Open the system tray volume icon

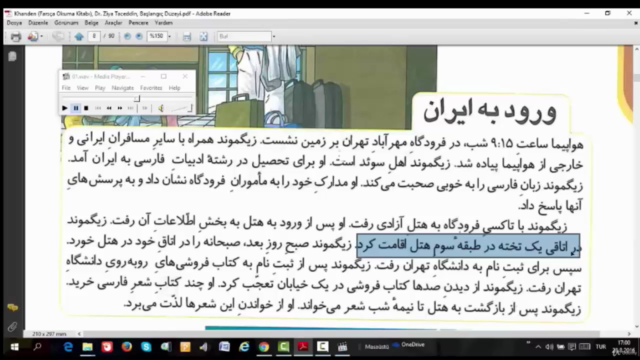point(549,347)
